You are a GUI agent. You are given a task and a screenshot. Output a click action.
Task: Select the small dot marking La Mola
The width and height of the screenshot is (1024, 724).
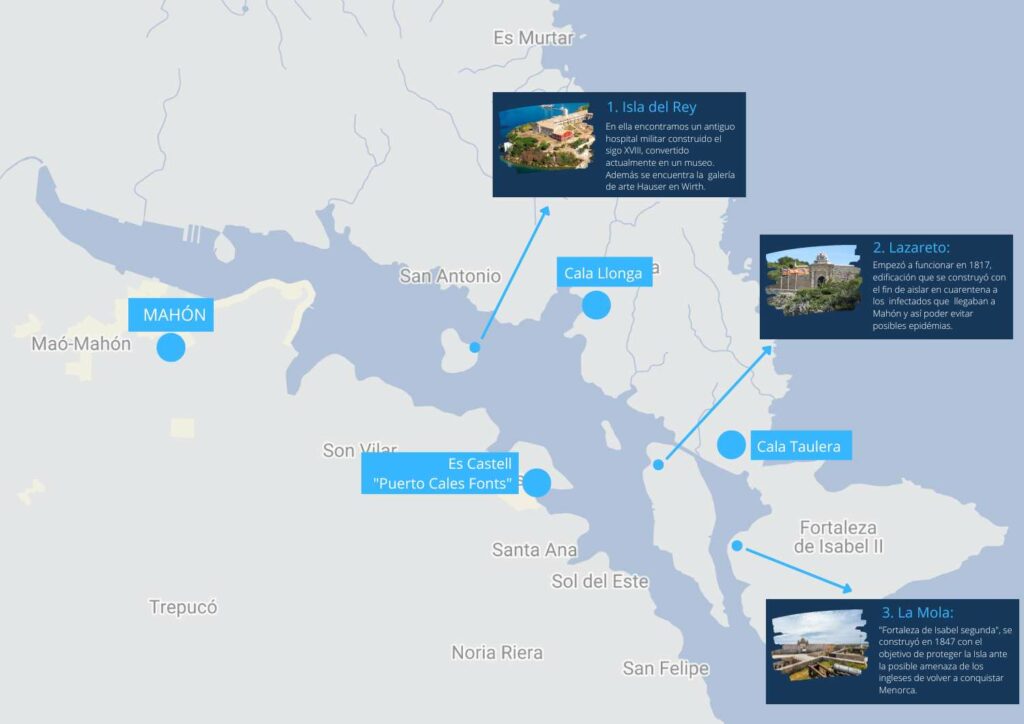[x=737, y=546]
